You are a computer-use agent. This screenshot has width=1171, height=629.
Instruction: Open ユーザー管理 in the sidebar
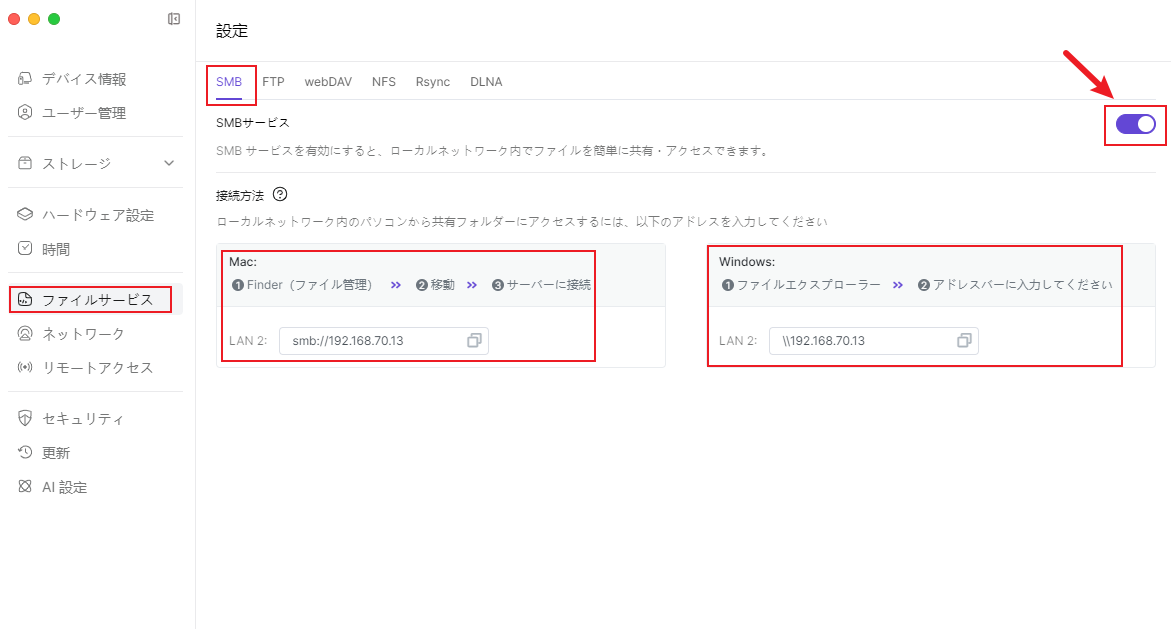click(84, 113)
